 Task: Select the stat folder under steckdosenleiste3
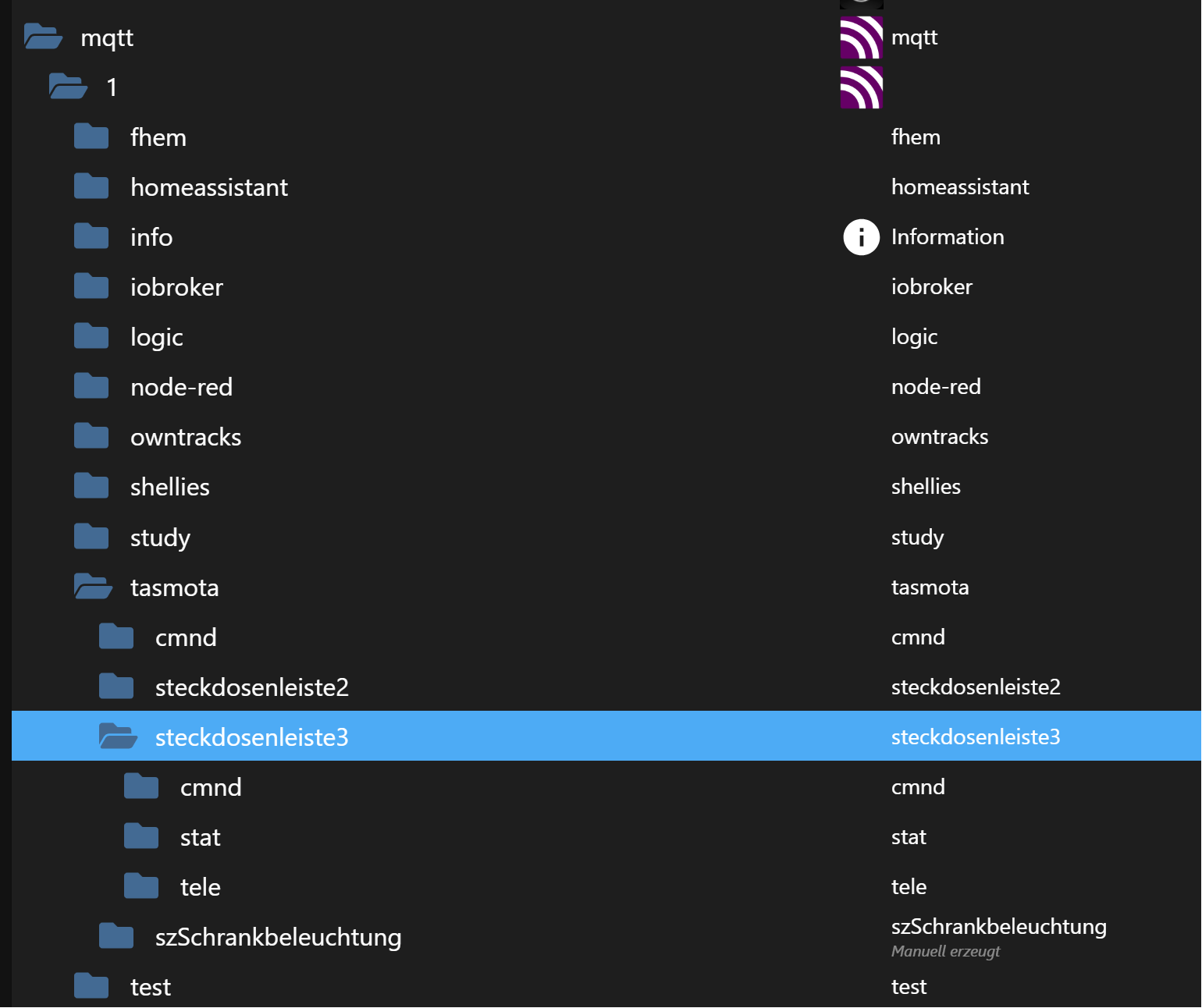click(200, 837)
